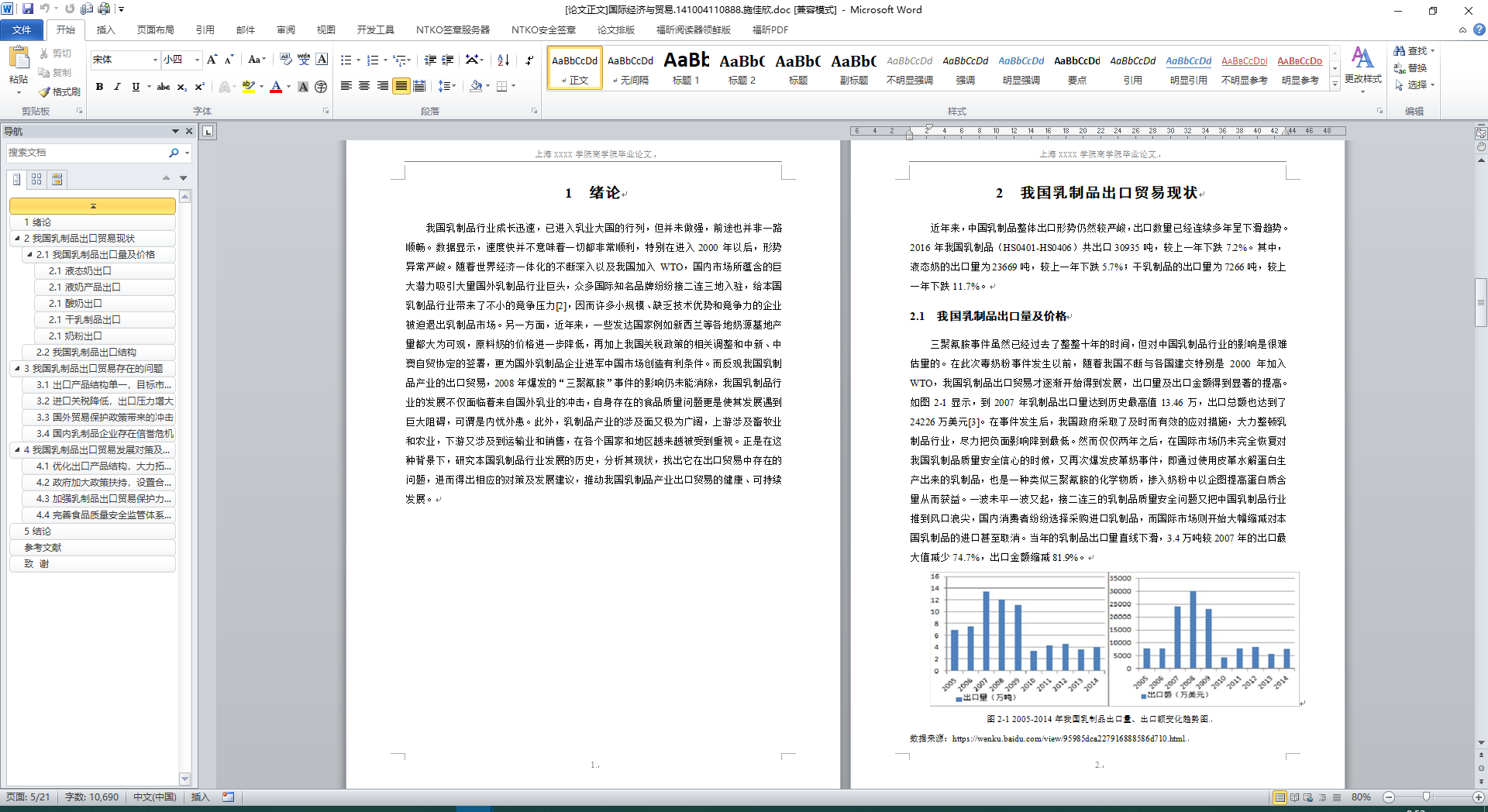The image size is (1488, 812).
Task: Apply the 标题 1 heading style
Action: click(x=686, y=68)
